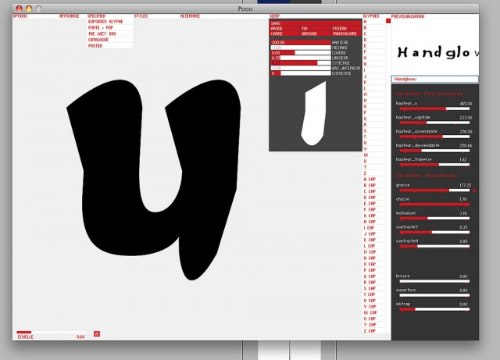Adjust the contrasteV slider
Viewport: 500px width, 360px height.
(x=434, y=232)
